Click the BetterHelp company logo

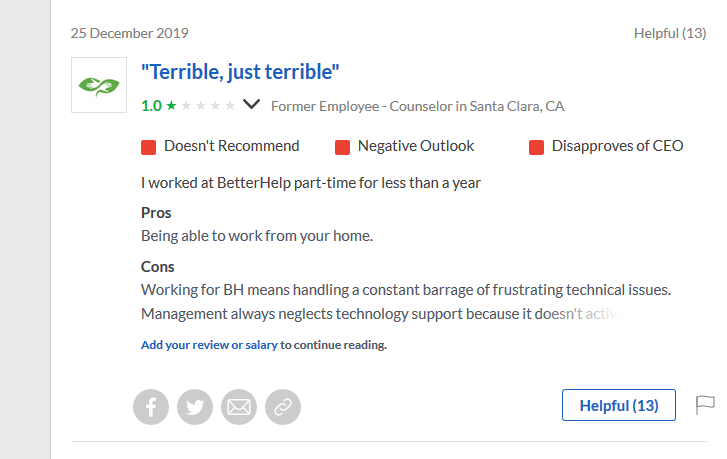pos(99,86)
